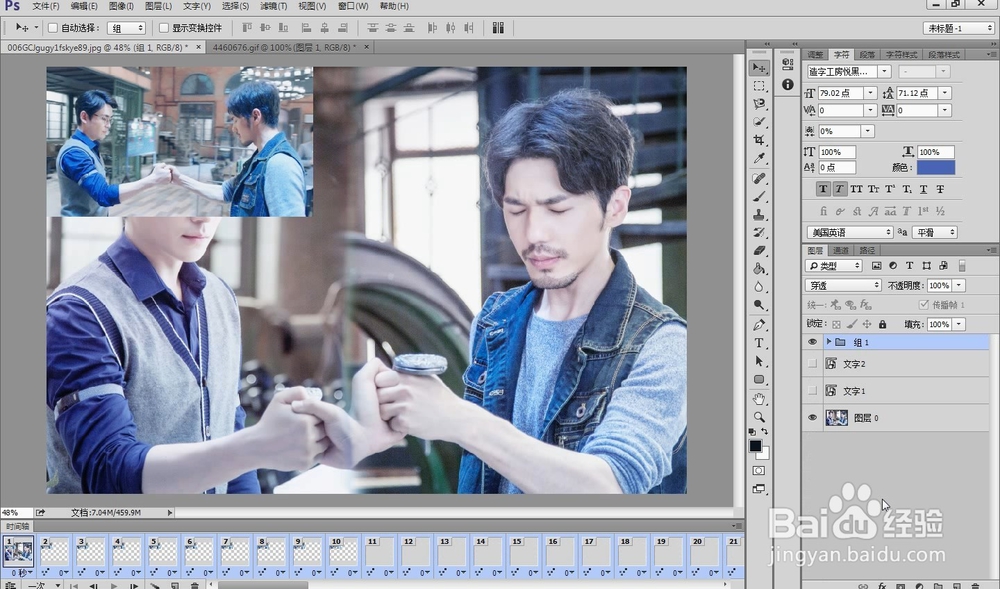The image size is (1000, 589).
Task: Select the Healing Brush tool
Action: [758, 178]
